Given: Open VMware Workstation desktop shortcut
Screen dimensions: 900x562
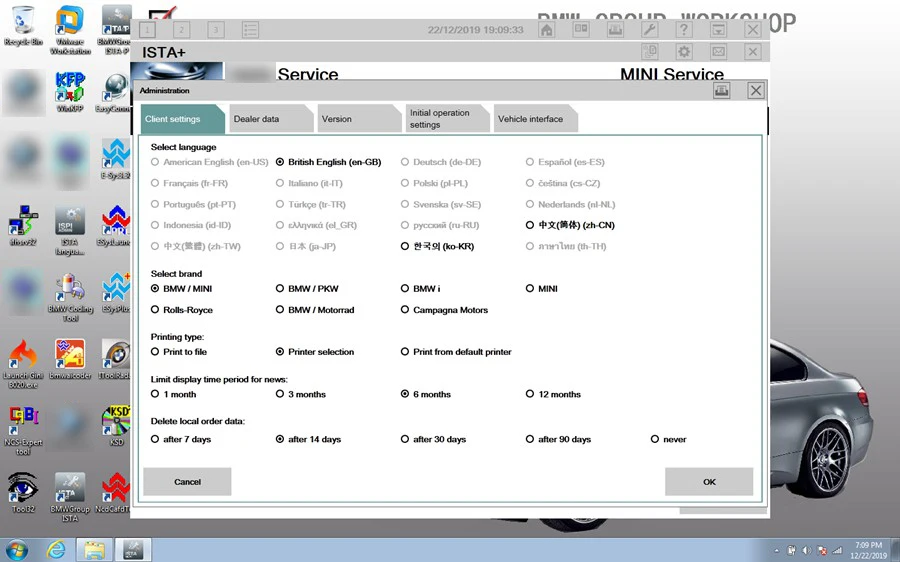Looking at the screenshot, I should pyautogui.click(x=70, y=30).
